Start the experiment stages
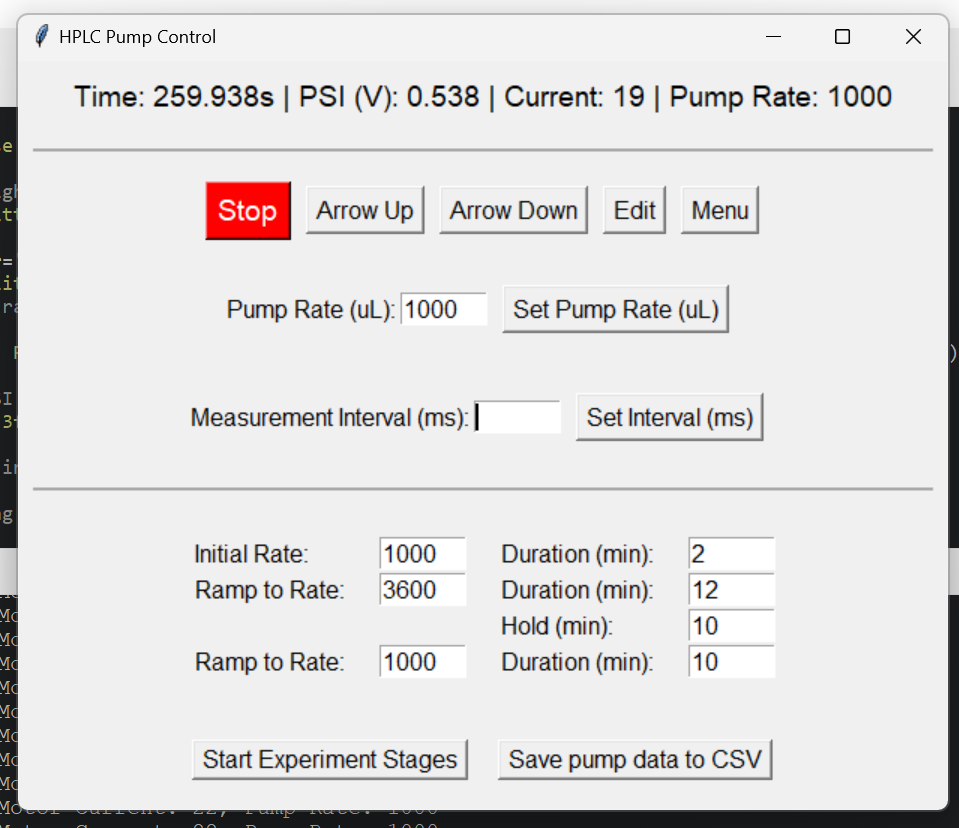Viewport: 959px width, 828px height. [330, 759]
